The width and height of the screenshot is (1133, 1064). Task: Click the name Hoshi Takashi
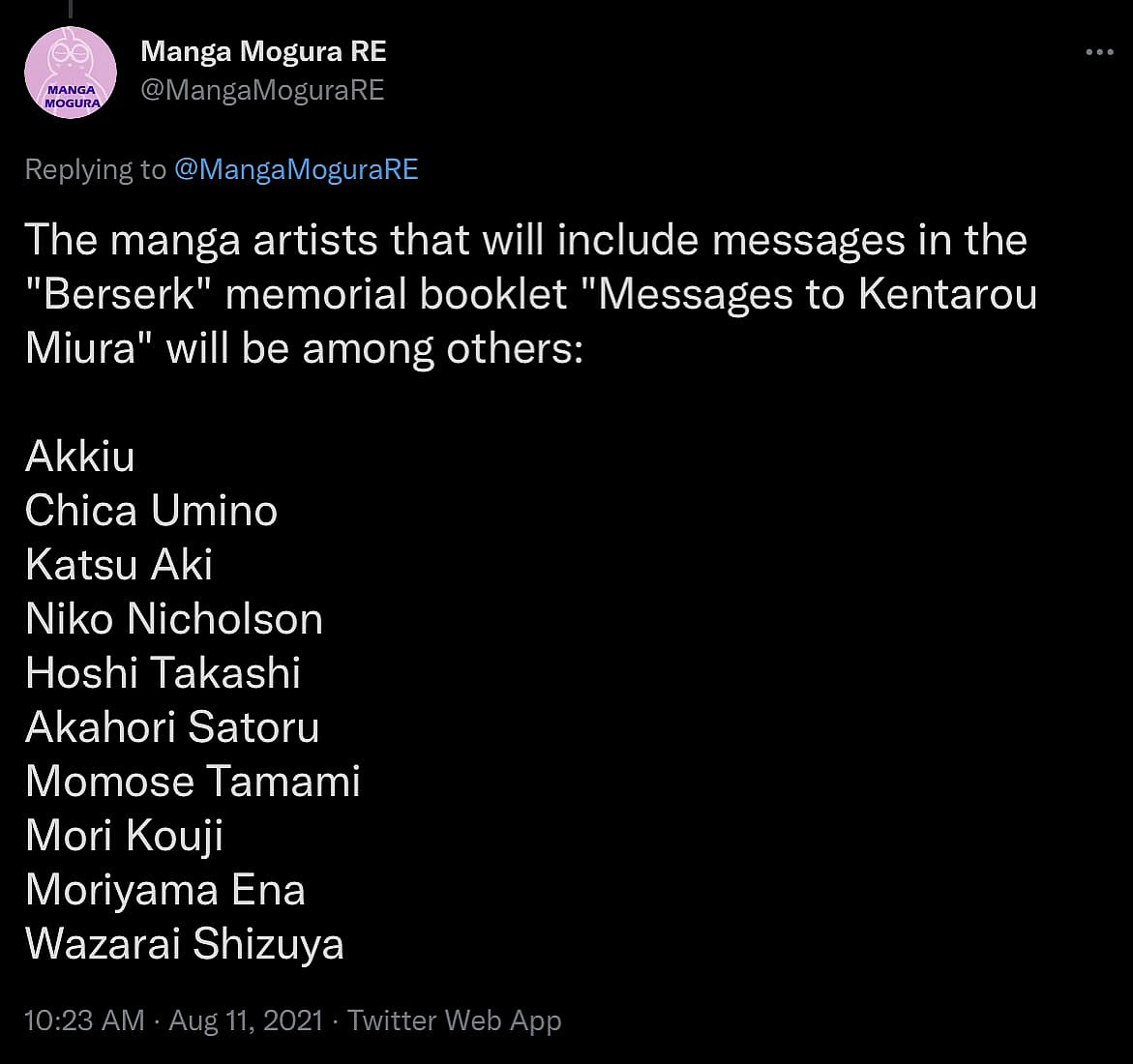(163, 673)
